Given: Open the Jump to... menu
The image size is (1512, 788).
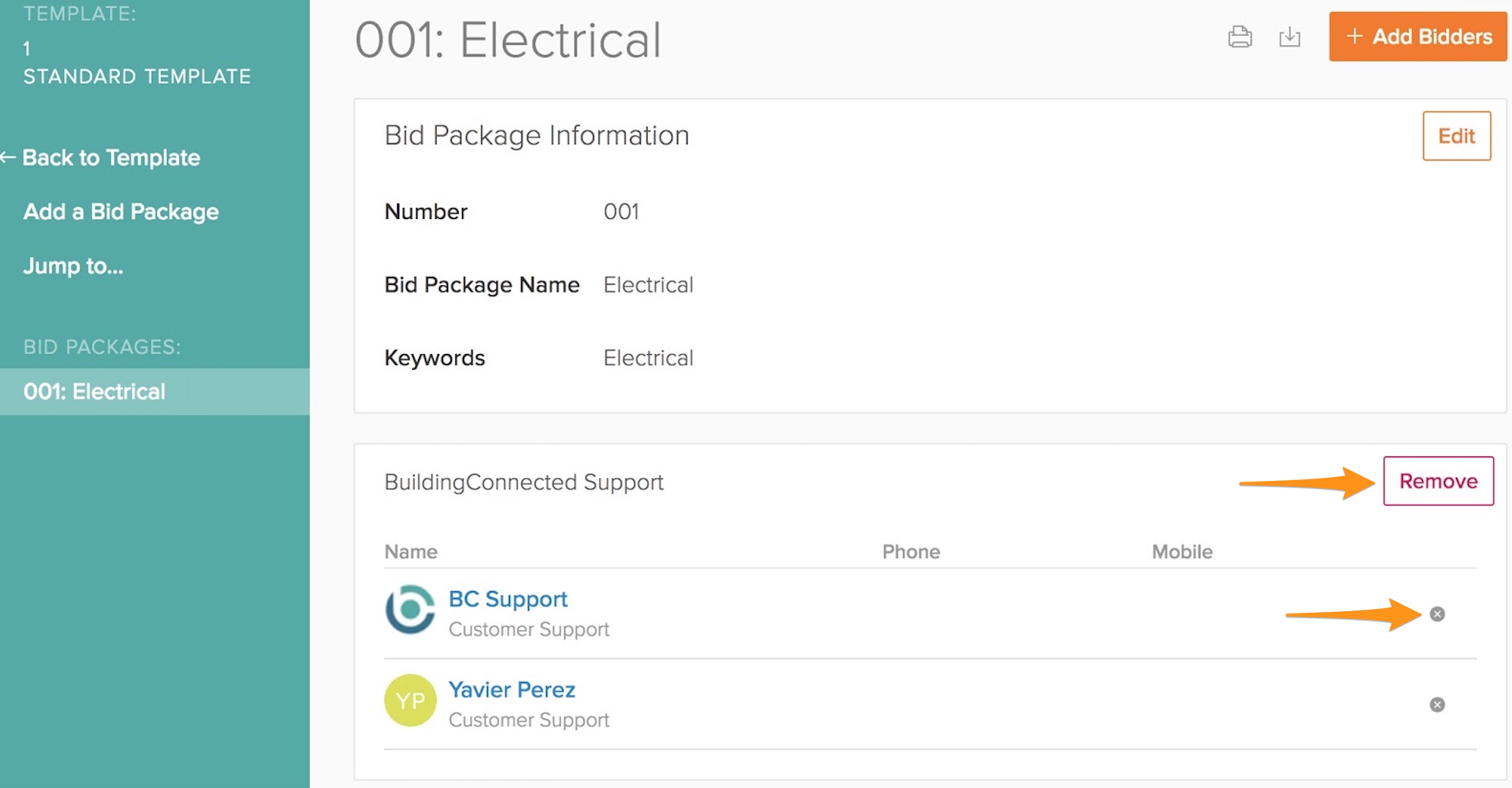Looking at the screenshot, I should pyautogui.click(x=73, y=266).
